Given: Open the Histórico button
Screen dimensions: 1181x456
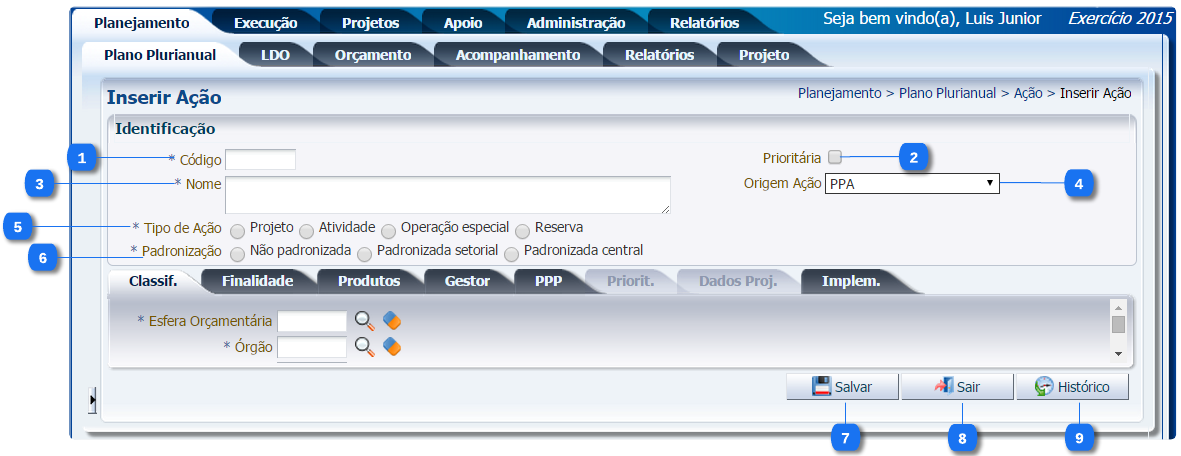Looking at the screenshot, I should (1072, 387).
